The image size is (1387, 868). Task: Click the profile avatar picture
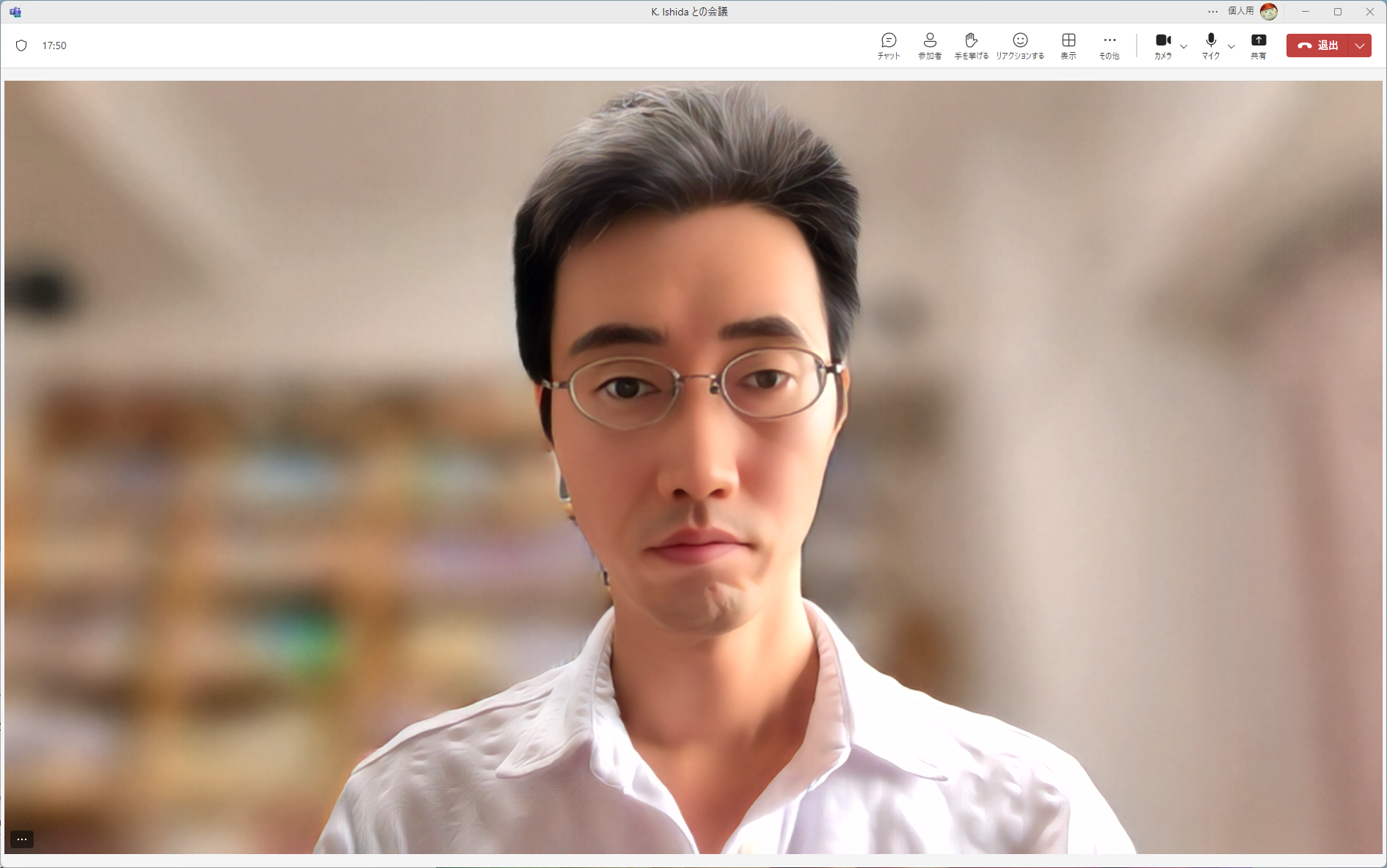click(x=1269, y=11)
